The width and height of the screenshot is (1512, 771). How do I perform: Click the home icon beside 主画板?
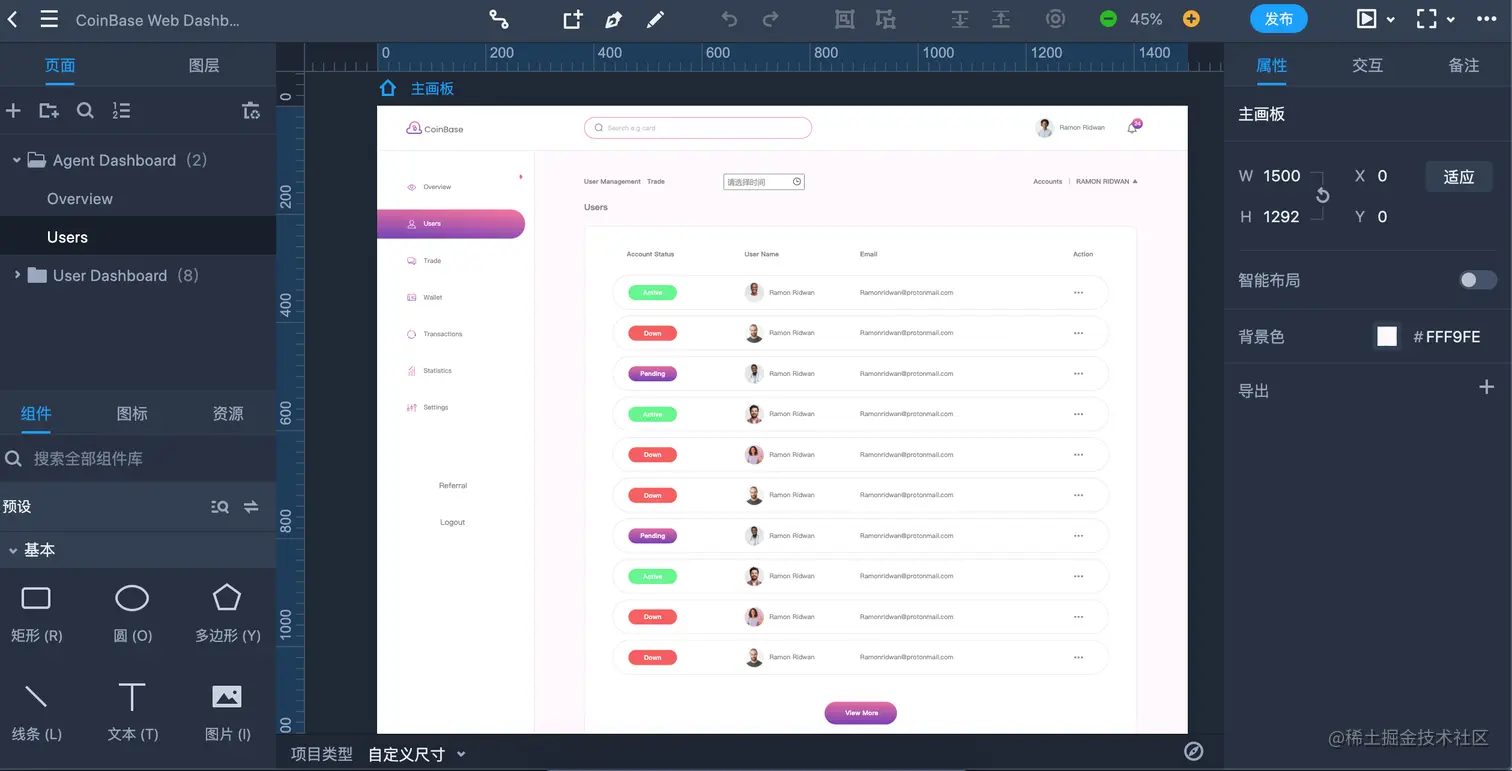[388, 88]
